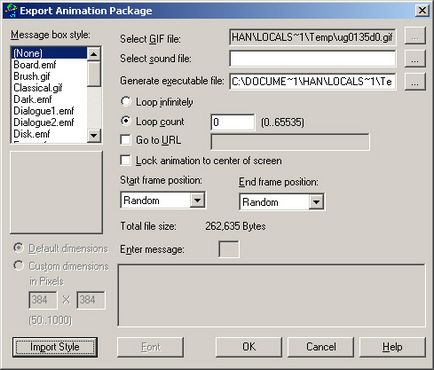Choose Dialogue1.emf from the style list

(44, 111)
